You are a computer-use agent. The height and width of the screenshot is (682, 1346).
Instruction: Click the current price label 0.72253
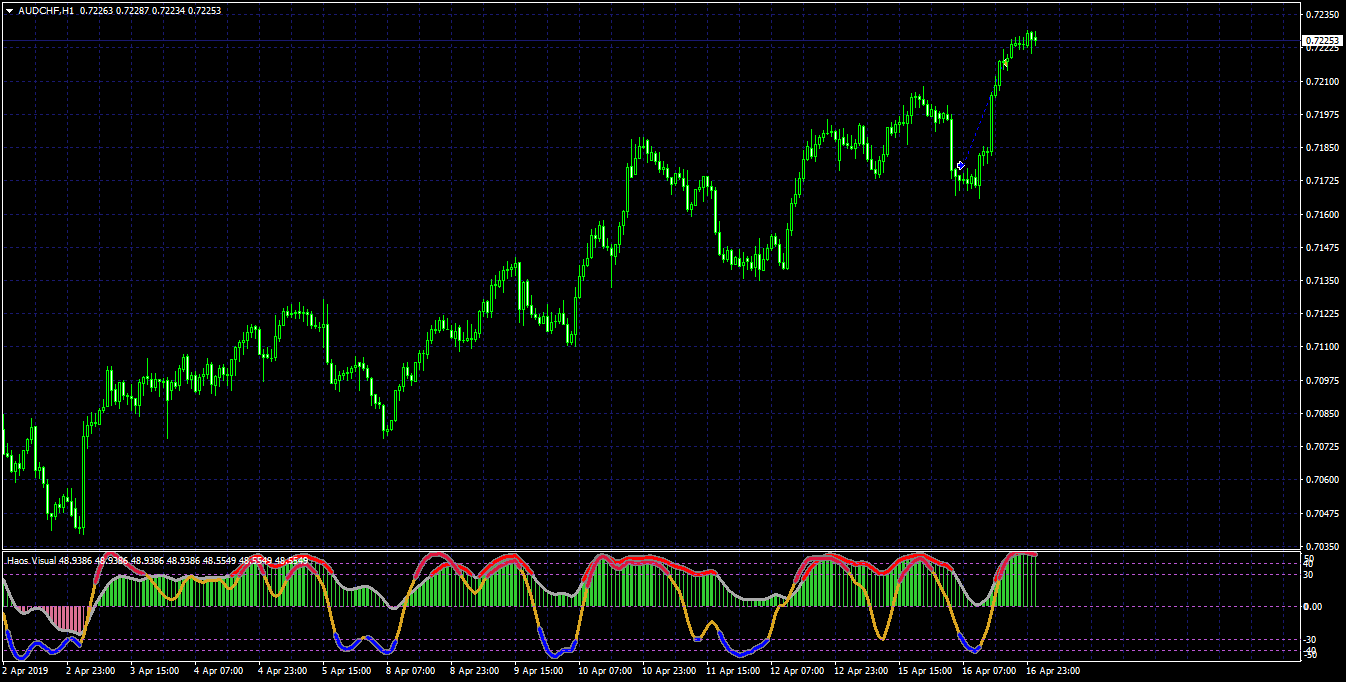[1322, 41]
